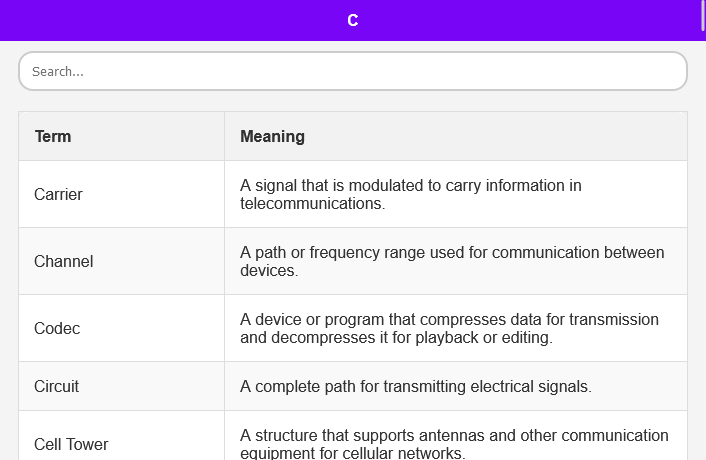
Task: Click the word 'telecommunications' in Carrier's meaning
Action: [311, 203]
